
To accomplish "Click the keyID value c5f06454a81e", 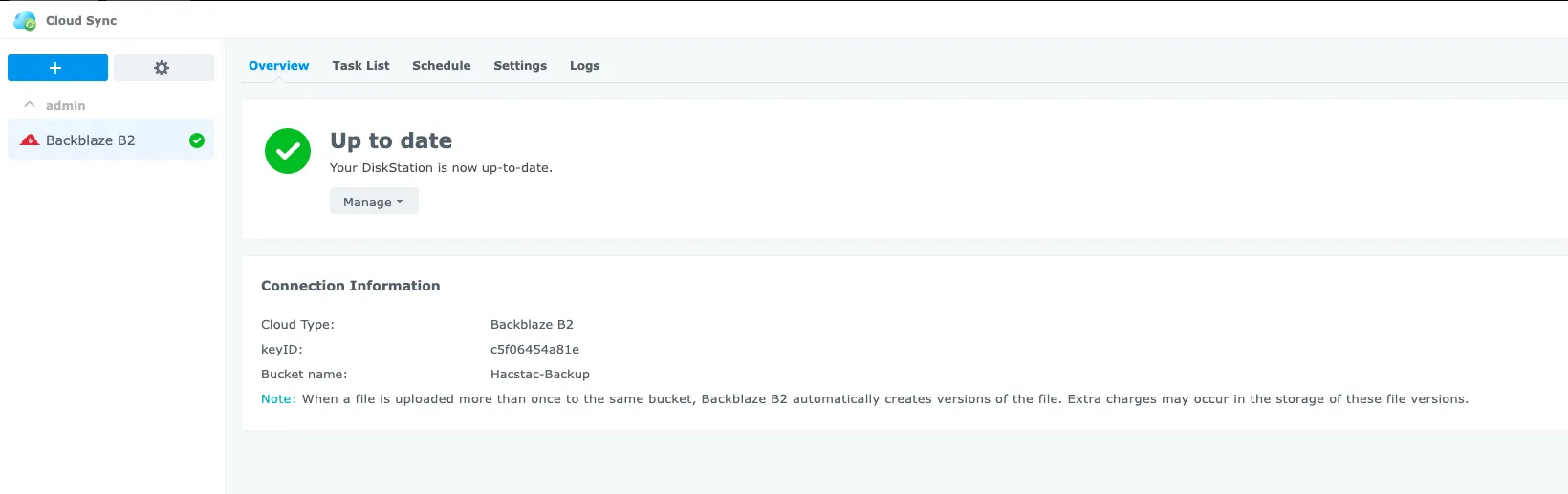I will point(534,350).
